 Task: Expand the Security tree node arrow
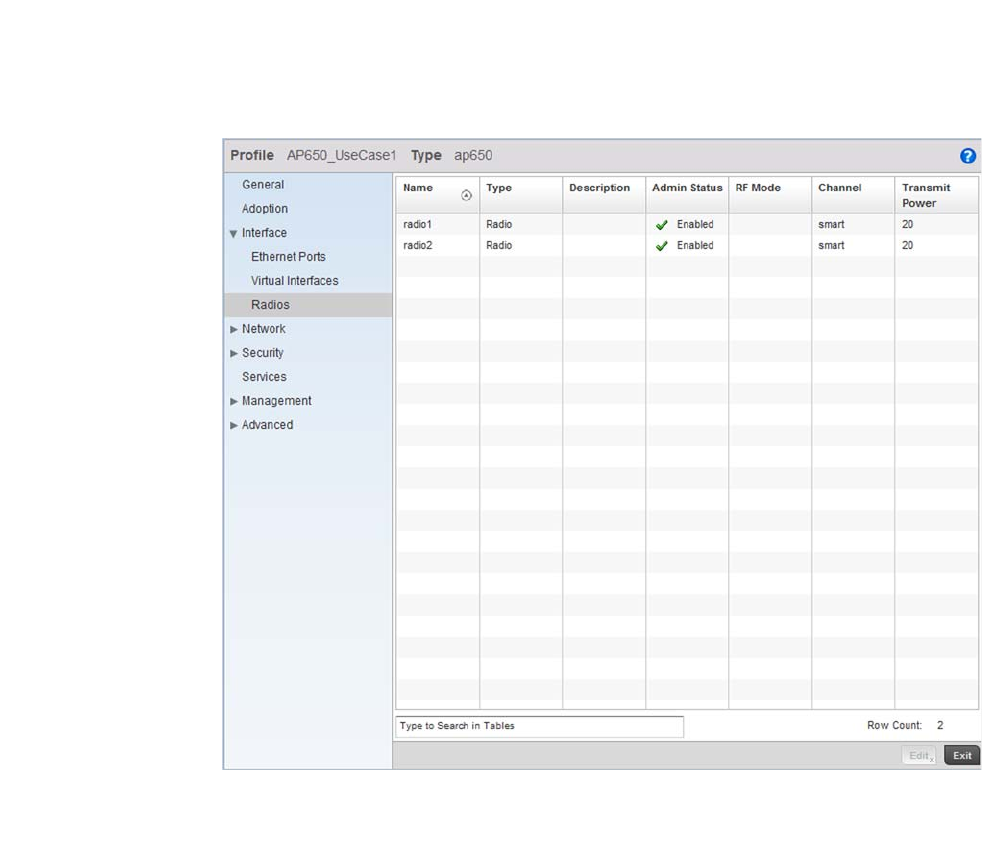(234, 353)
